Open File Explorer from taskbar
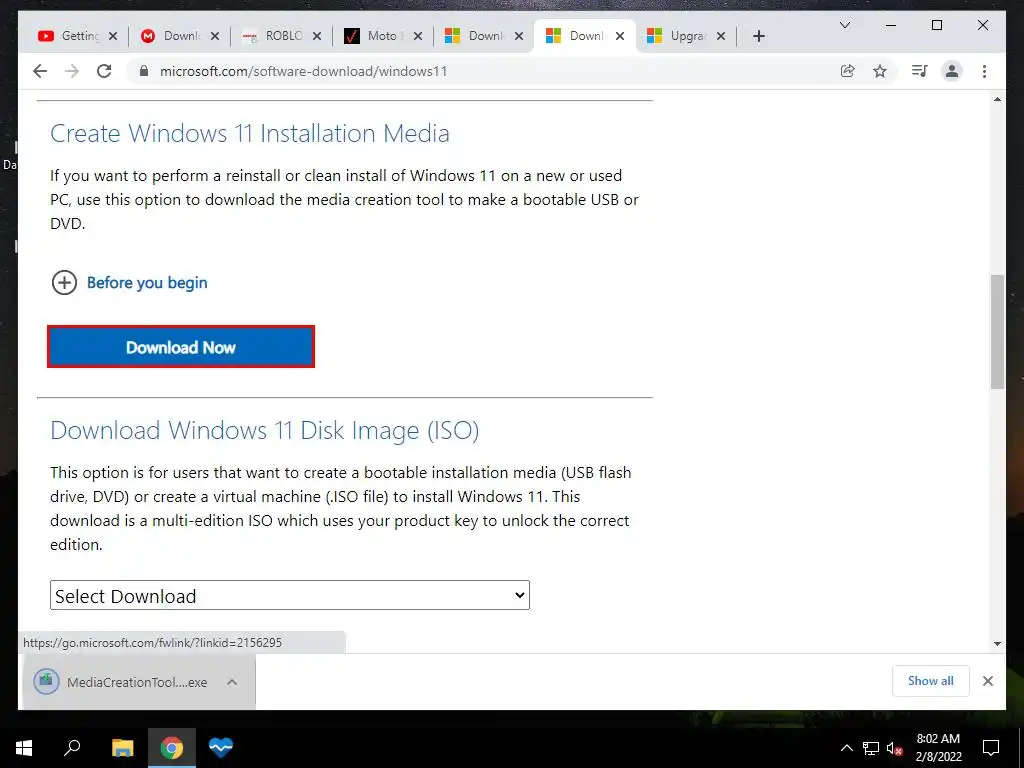 122,748
